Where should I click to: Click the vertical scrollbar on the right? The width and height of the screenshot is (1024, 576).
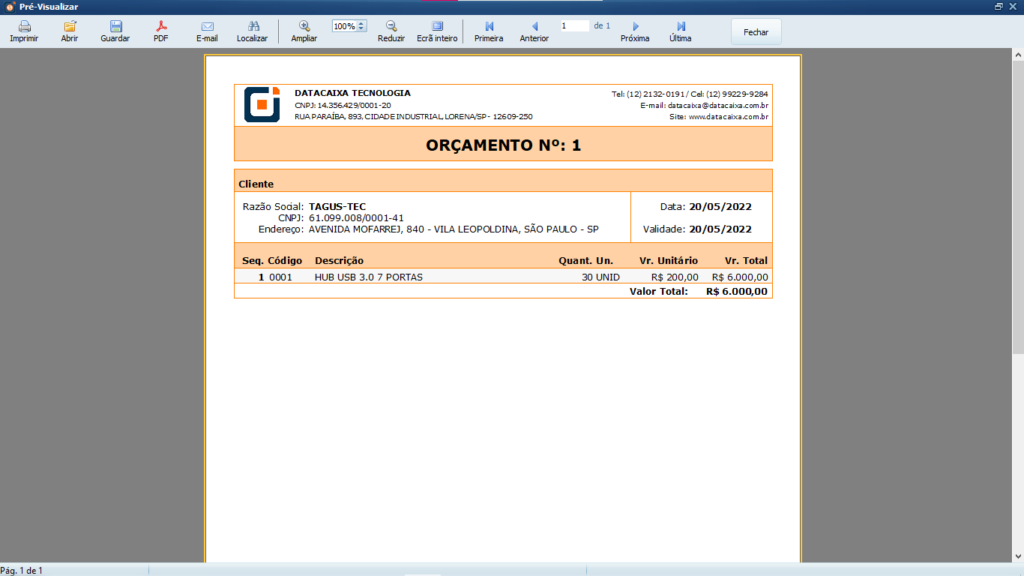pyautogui.click(x=1017, y=200)
